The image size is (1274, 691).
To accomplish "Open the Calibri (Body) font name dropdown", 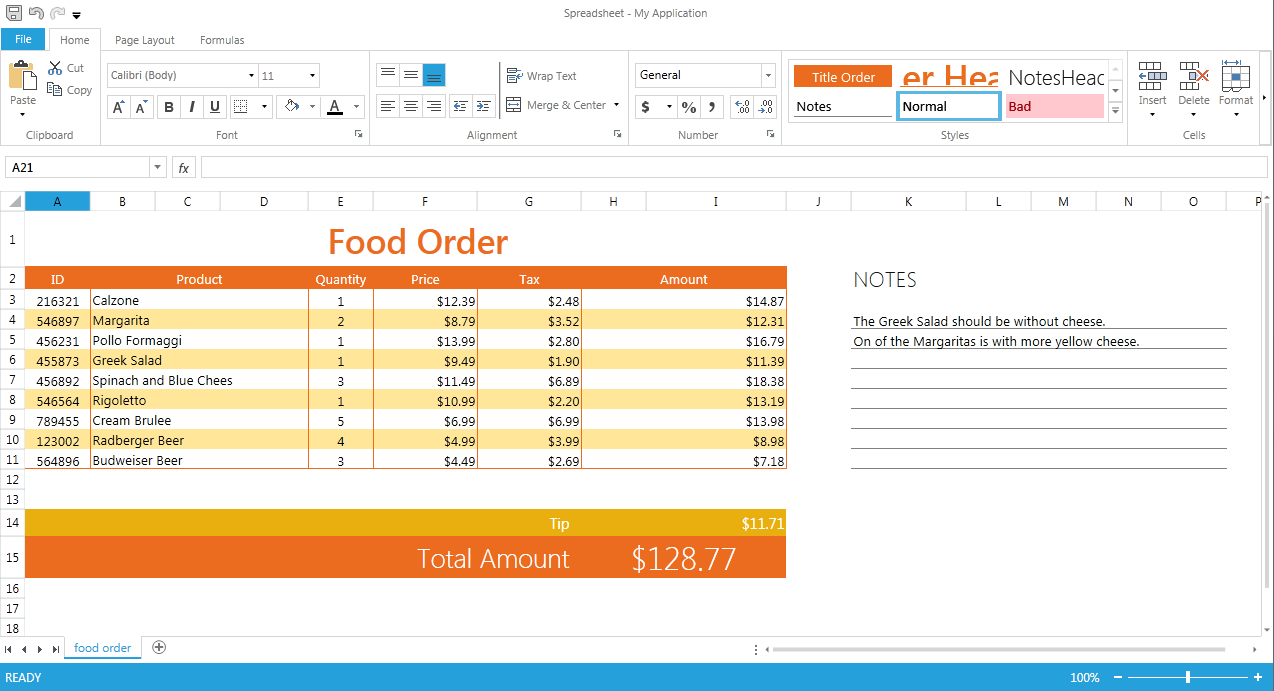I will coord(251,76).
